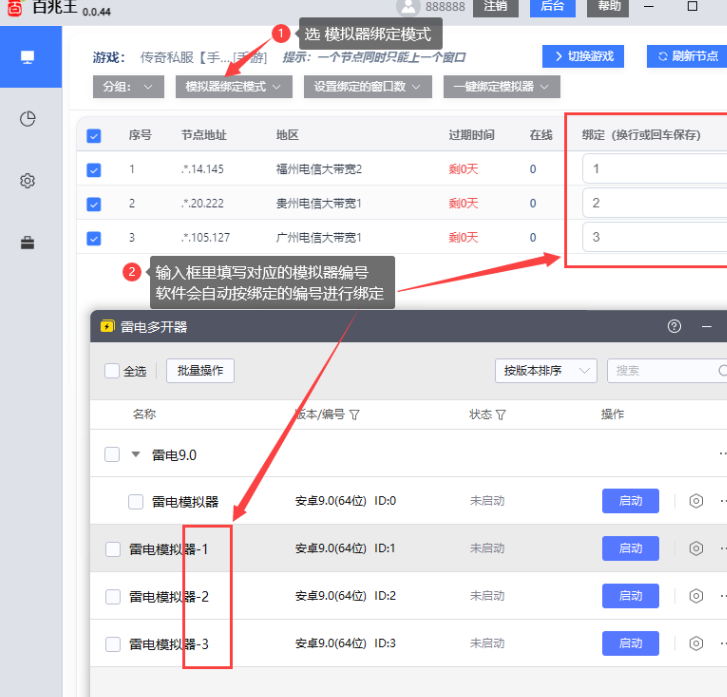The height and width of the screenshot is (697, 727).
Task: Check the 全选 checkbox in 雷电多开器
Action: pos(112,371)
